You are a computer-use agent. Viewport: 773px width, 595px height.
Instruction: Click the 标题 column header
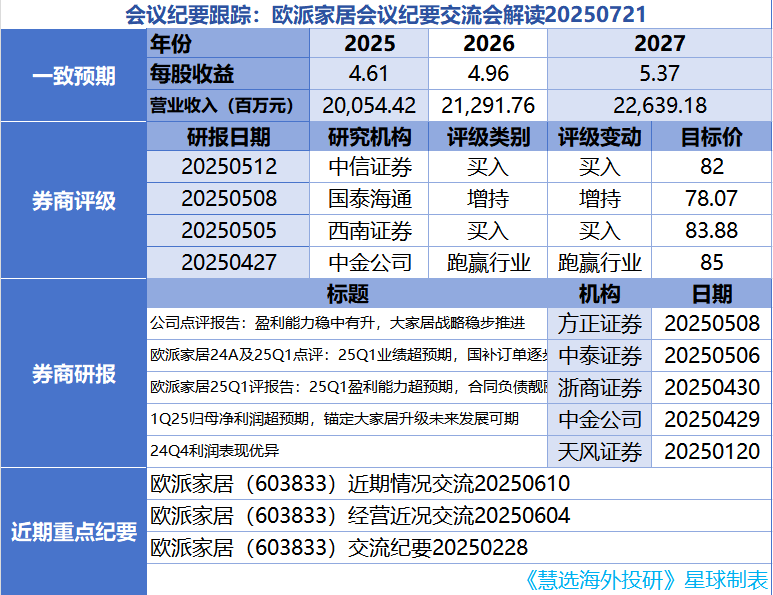[347, 294]
